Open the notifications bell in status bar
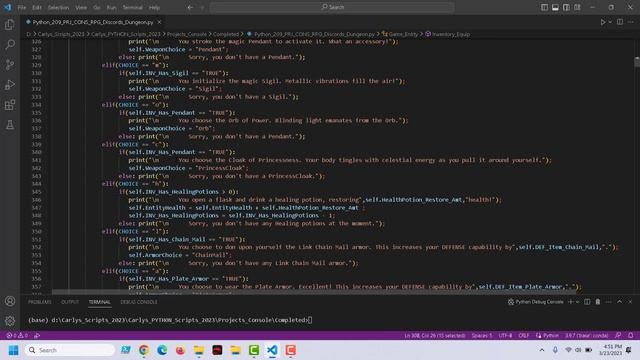This screenshot has height=360, width=640. 631,336
